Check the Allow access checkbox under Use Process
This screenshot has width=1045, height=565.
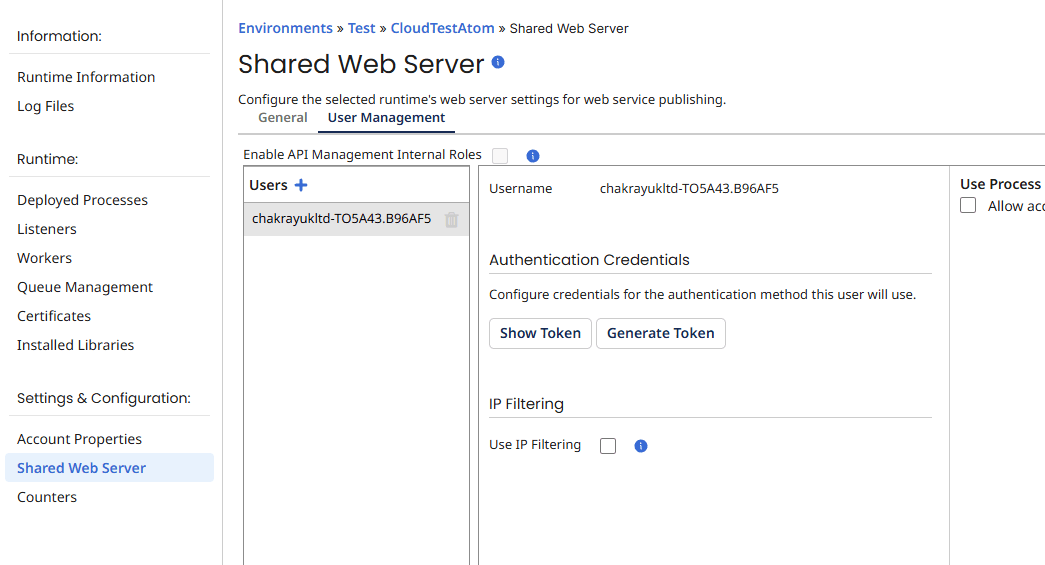968,206
